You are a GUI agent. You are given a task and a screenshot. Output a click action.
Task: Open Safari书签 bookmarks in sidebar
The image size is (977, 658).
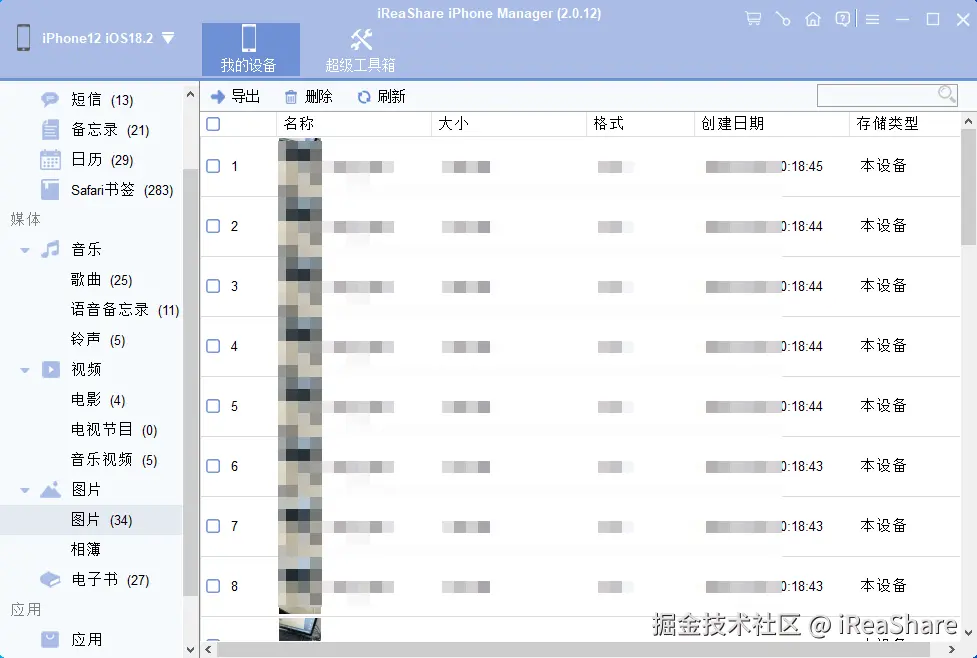[105, 190]
